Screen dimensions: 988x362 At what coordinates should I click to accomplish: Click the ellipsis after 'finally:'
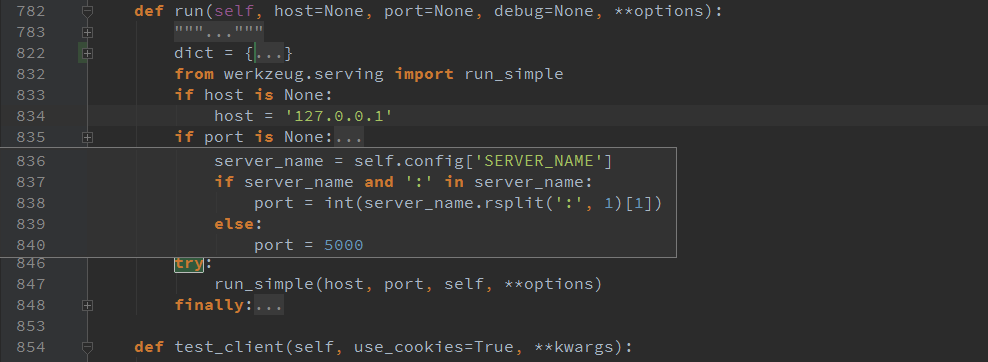(268, 305)
